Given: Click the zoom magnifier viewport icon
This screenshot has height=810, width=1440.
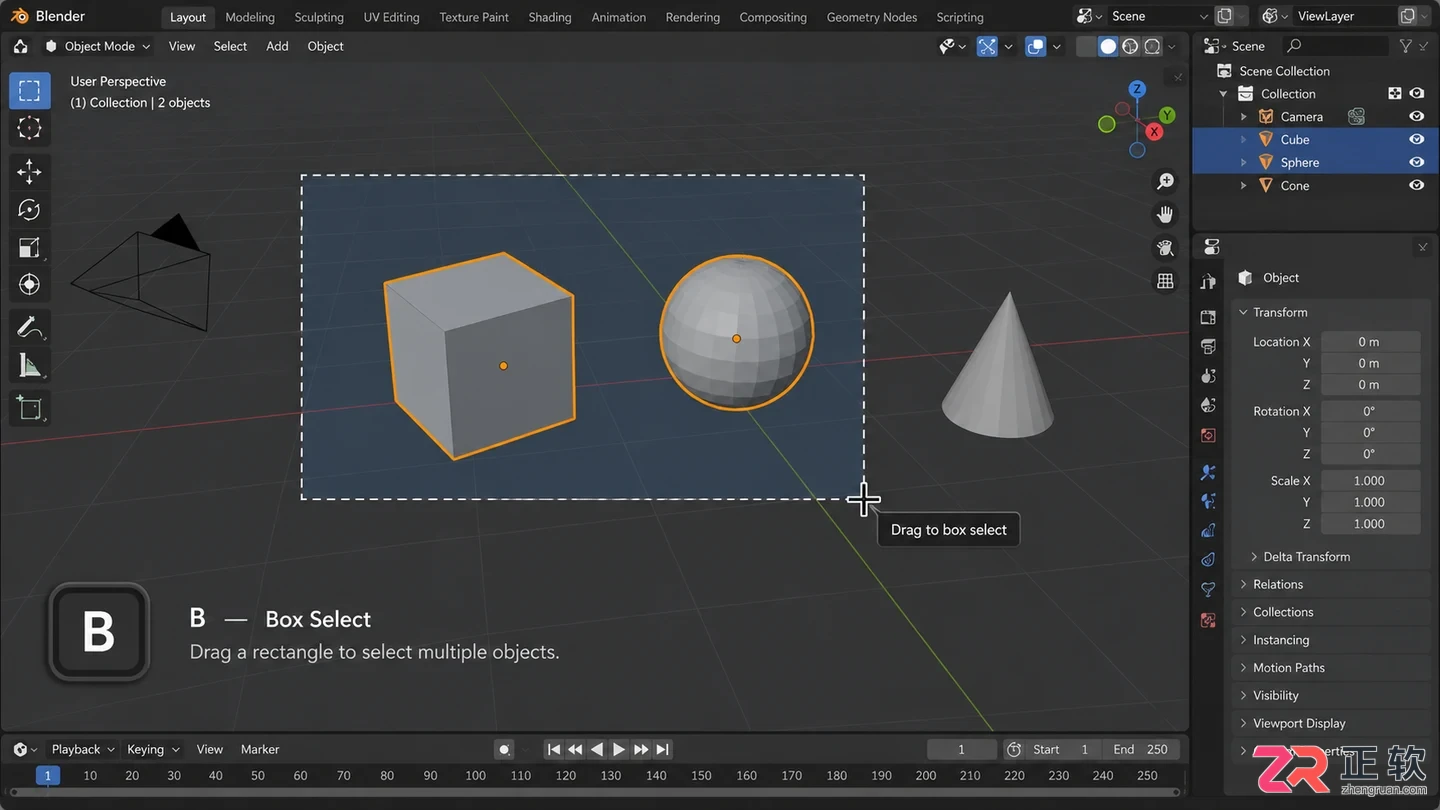Looking at the screenshot, I should (1165, 181).
